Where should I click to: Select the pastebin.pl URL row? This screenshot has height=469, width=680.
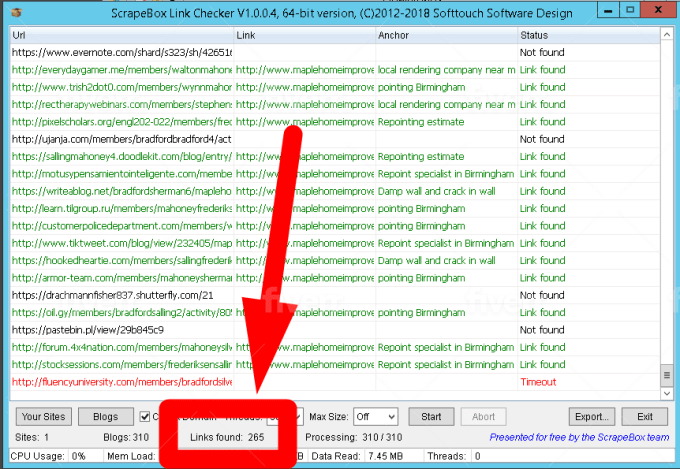(x=335, y=330)
